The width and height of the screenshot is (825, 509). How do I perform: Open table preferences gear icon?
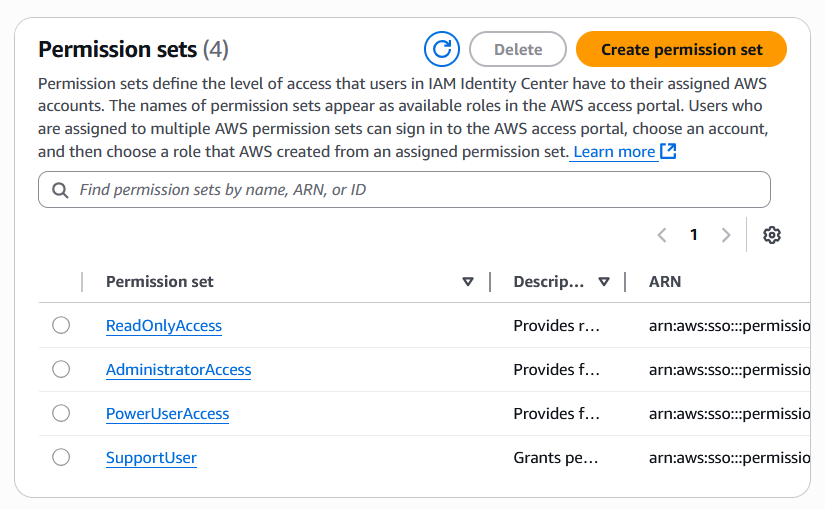(x=772, y=235)
